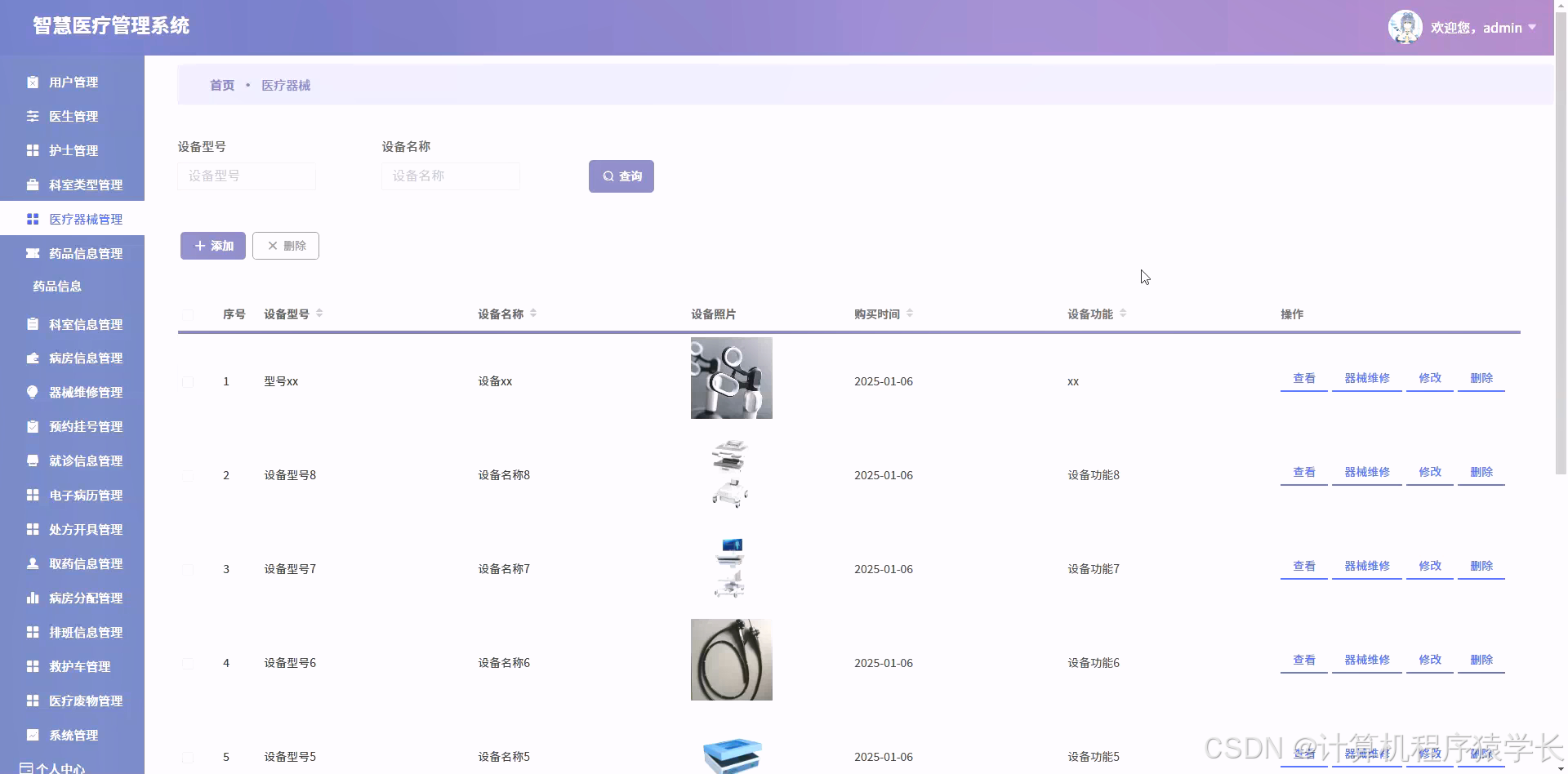Check the row checkbox for 设备型号8
This screenshot has width=1568, height=774.
click(188, 476)
